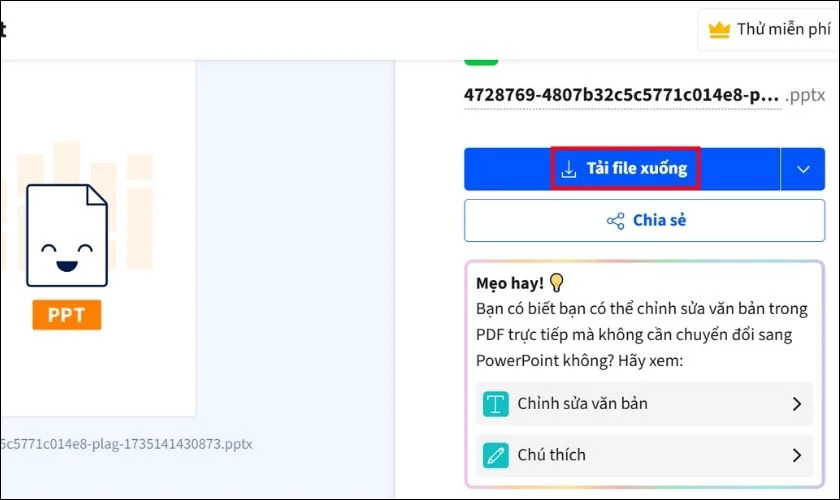Screen dimensions: 840x500
Task: Open the Chú thích tool
Action: 551,455
